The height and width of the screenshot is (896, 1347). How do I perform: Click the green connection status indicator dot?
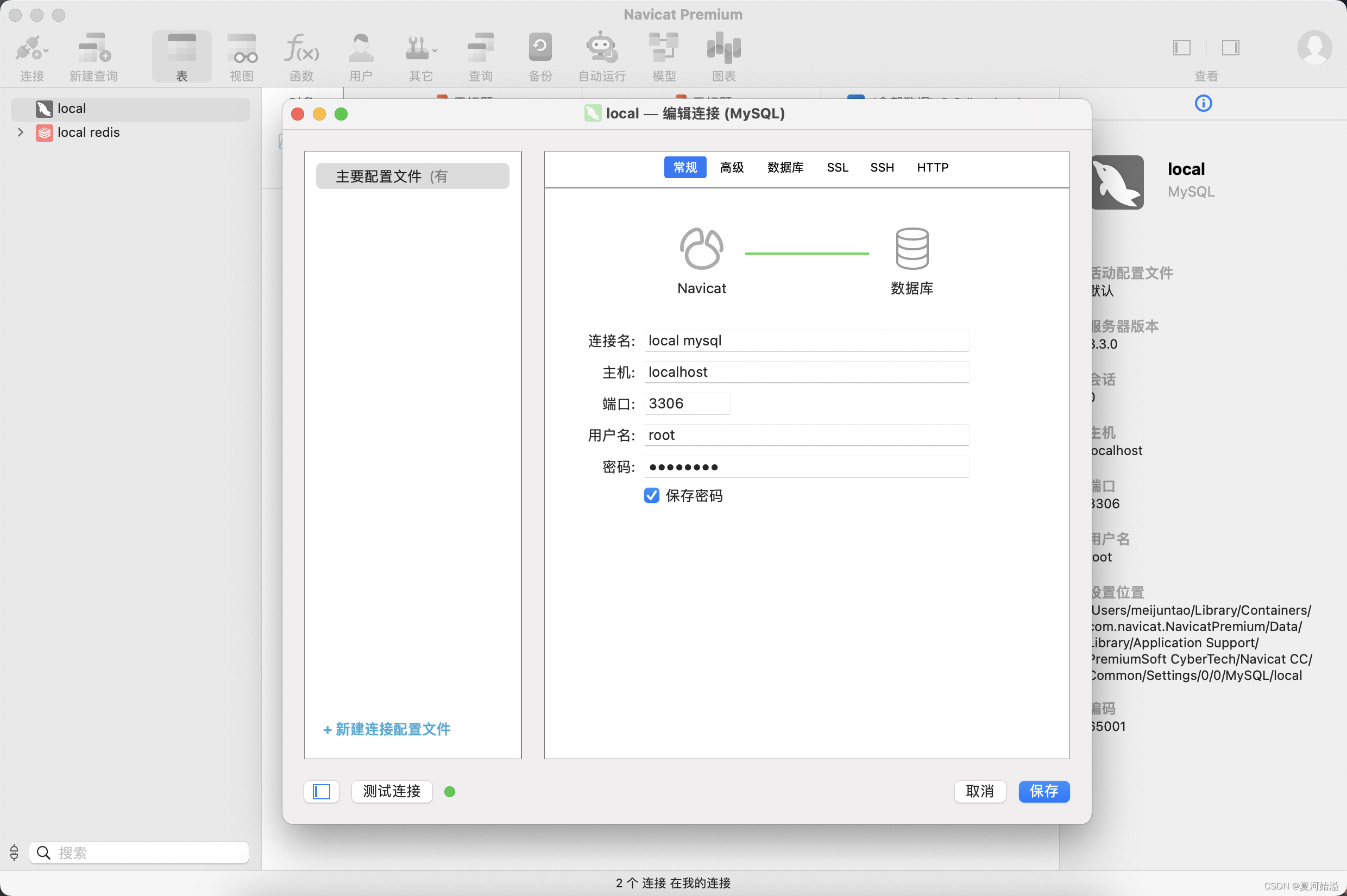coord(450,791)
